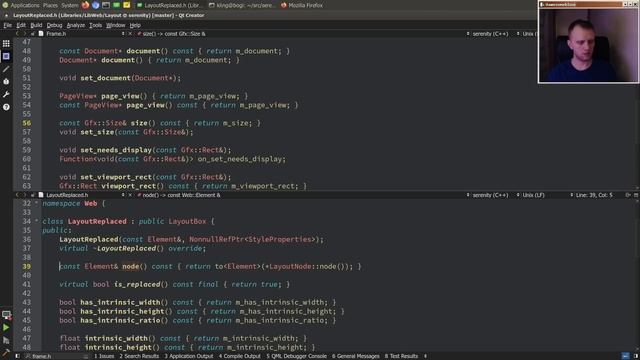Click the green launcher icon in top panel
The height and width of the screenshot is (360, 640).
[116, 5]
